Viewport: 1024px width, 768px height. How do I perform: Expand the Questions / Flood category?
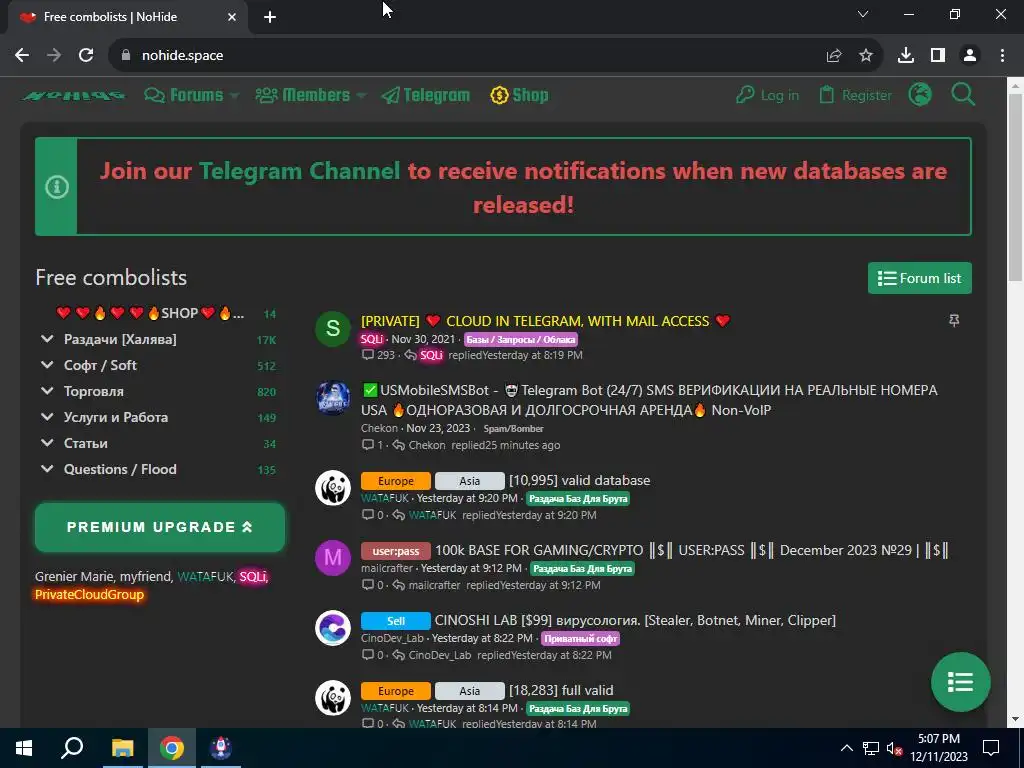tap(120, 470)
